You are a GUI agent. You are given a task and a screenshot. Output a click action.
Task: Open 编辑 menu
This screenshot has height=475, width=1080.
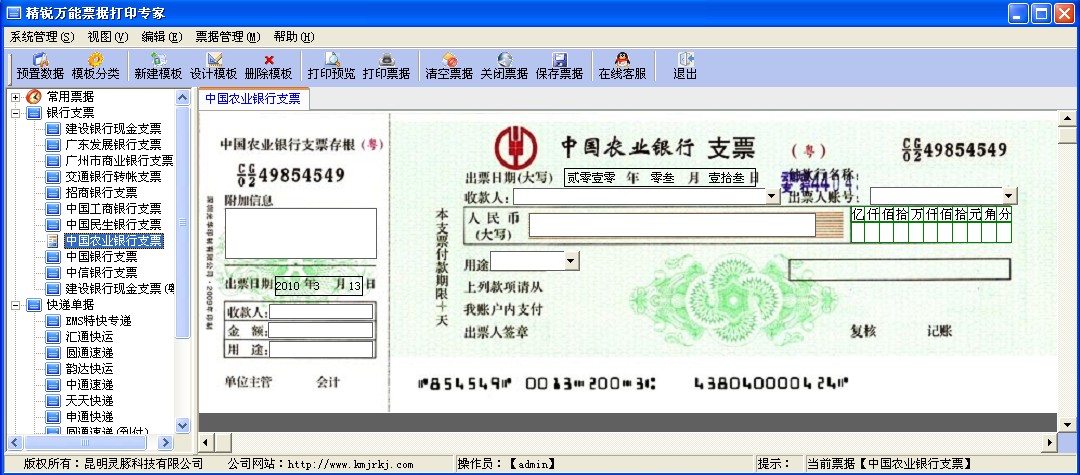pyautogui.click(x=162, y=36)
